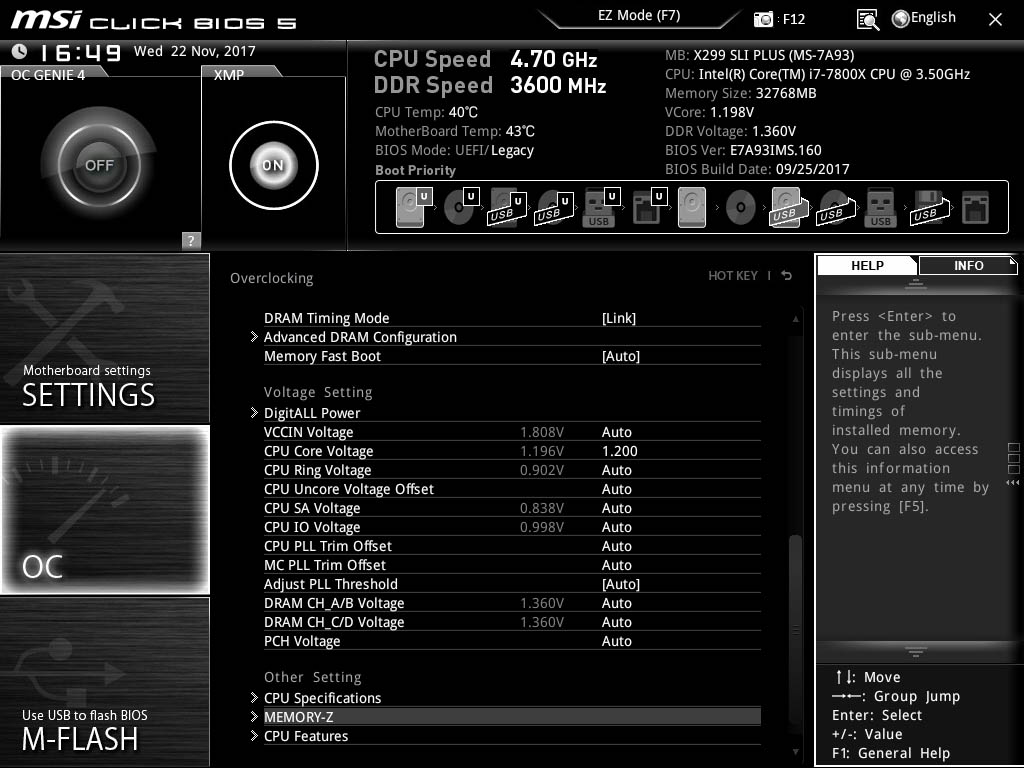
Task: Click the scrollbar up arrow in Overclocking list
Action: click(795, 319)
